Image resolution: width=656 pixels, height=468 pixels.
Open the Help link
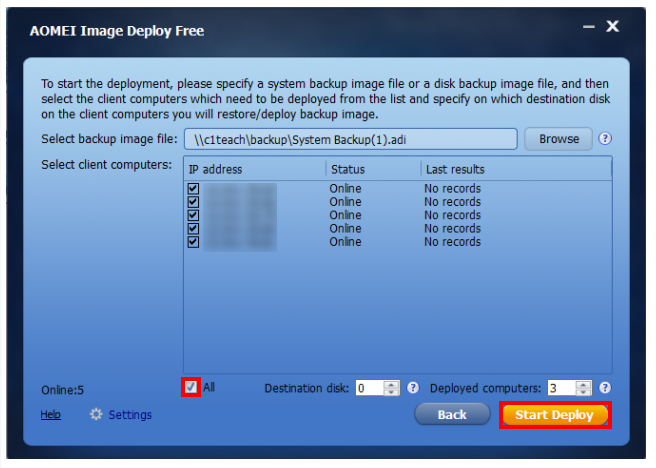click(51, 414)
